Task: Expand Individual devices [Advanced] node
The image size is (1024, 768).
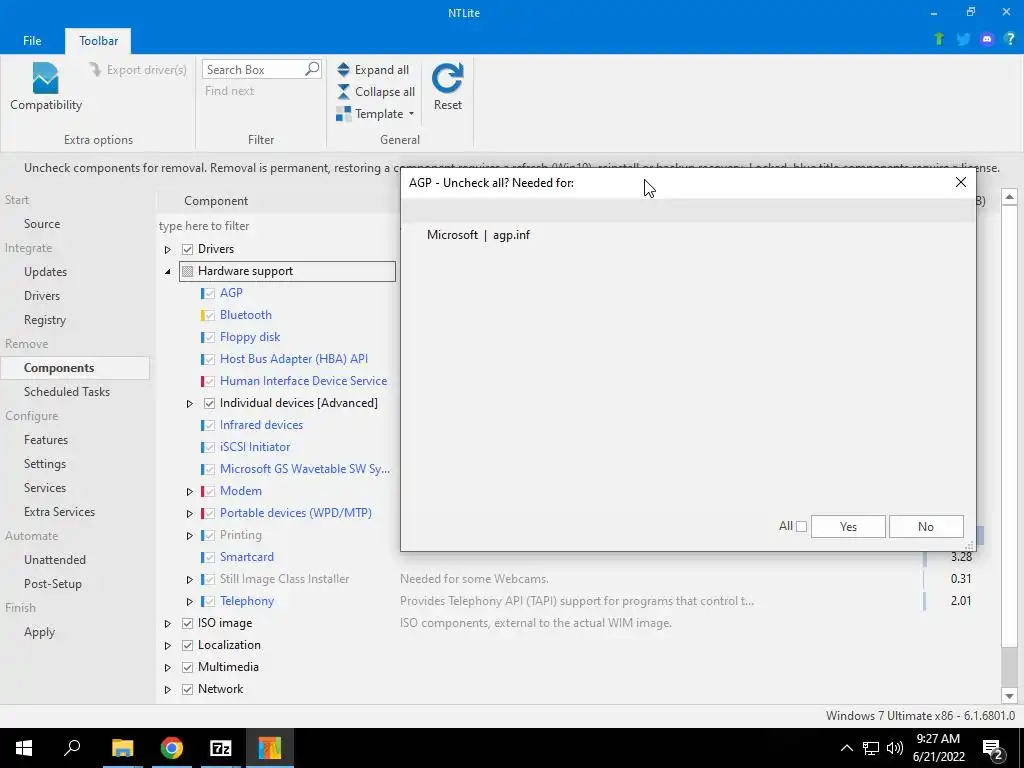Action: point(189,404)
